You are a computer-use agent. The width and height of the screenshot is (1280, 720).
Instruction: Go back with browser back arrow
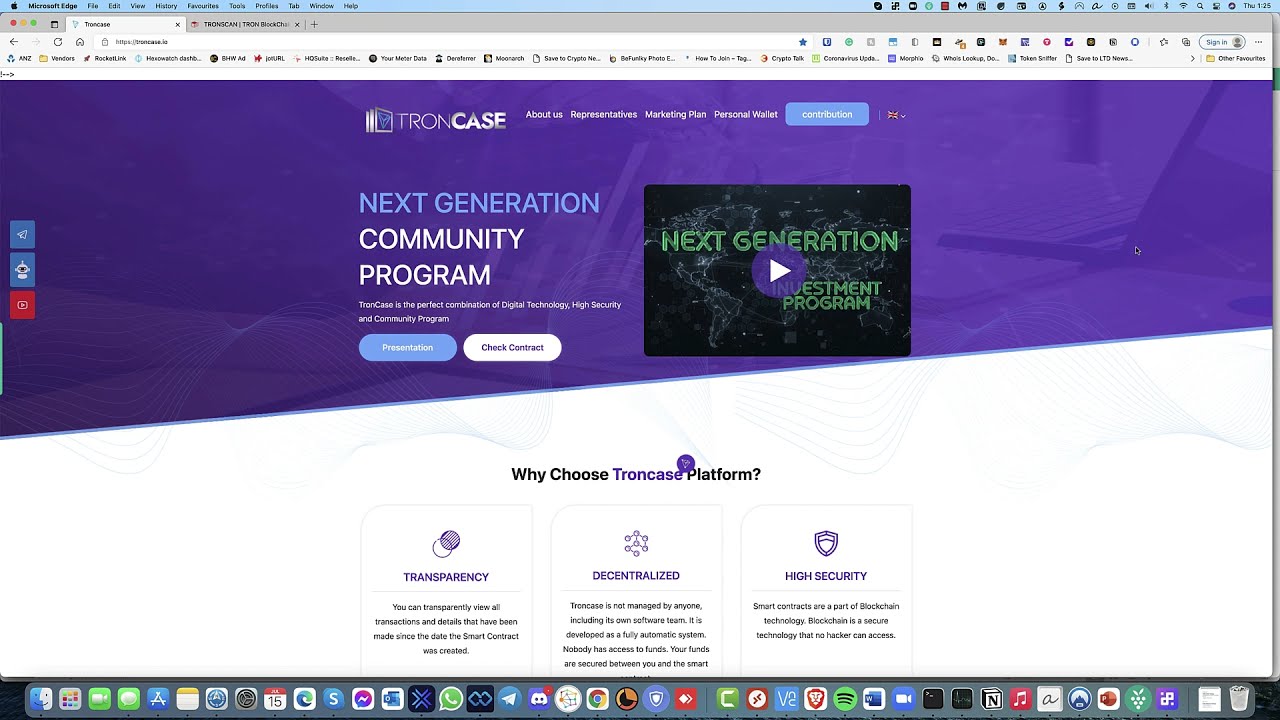13,42
